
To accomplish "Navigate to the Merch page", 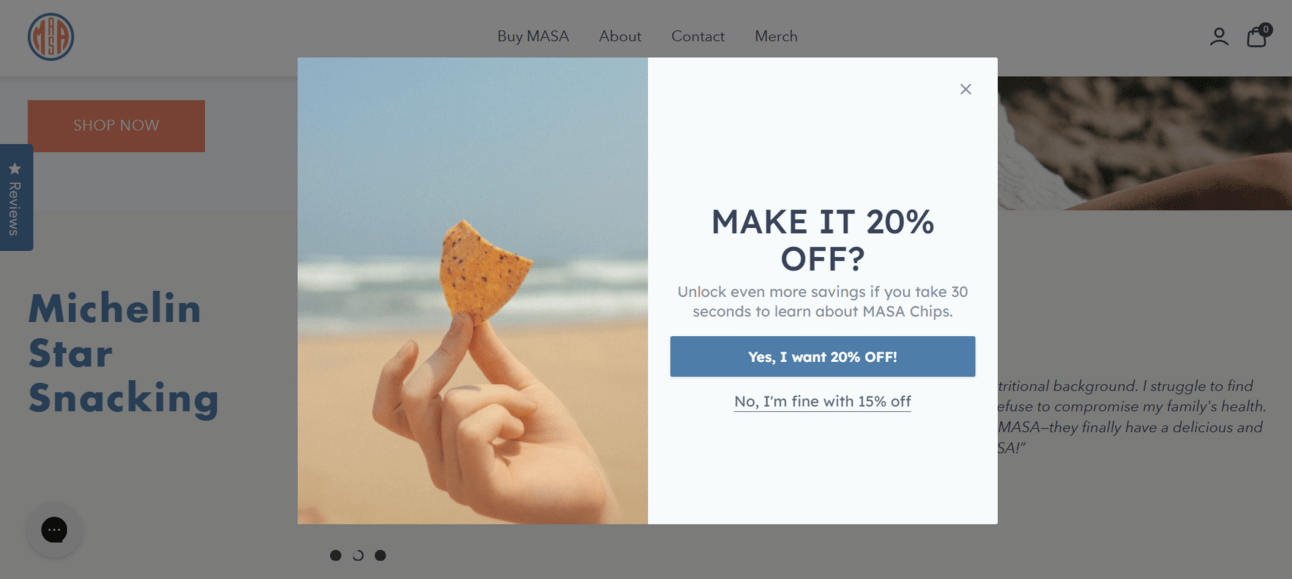I will [x=776, y=36].
